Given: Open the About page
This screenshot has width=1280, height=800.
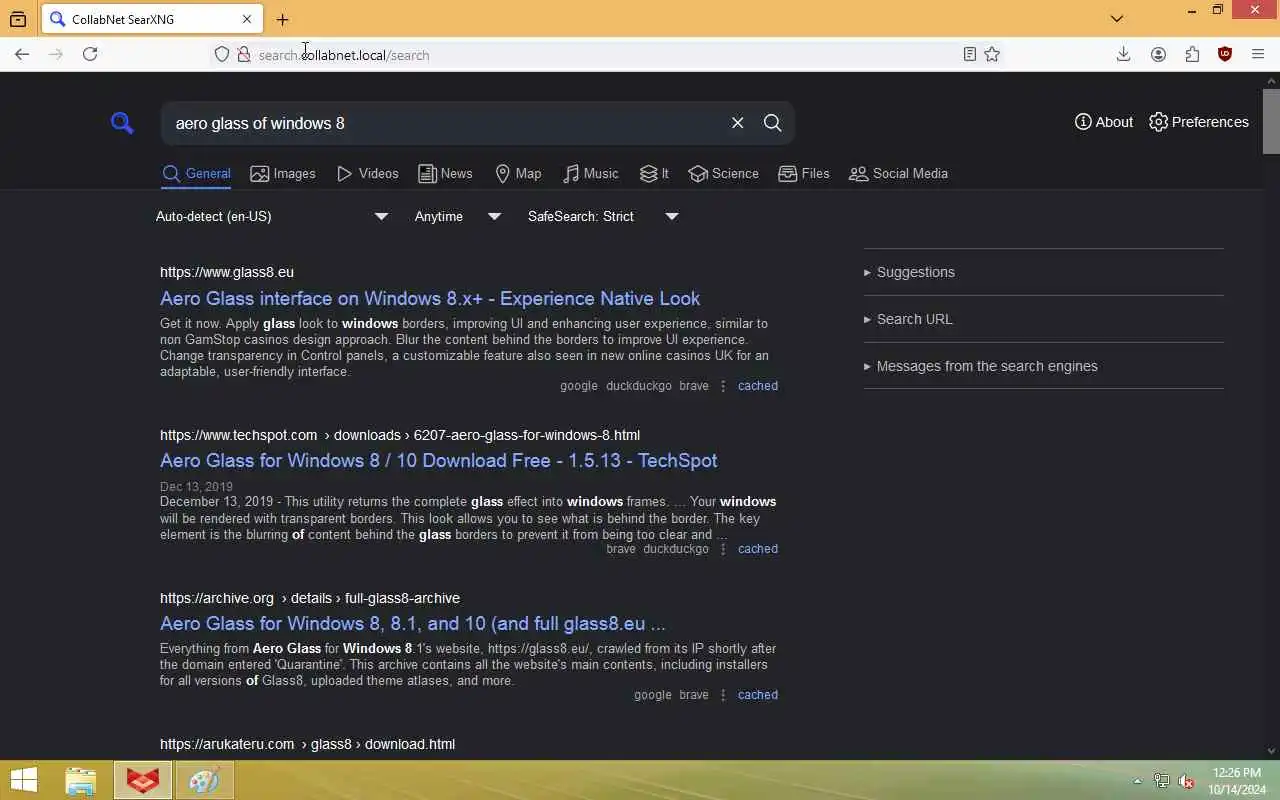Looking at the screenshot, I should click(x=1104, y=122).
